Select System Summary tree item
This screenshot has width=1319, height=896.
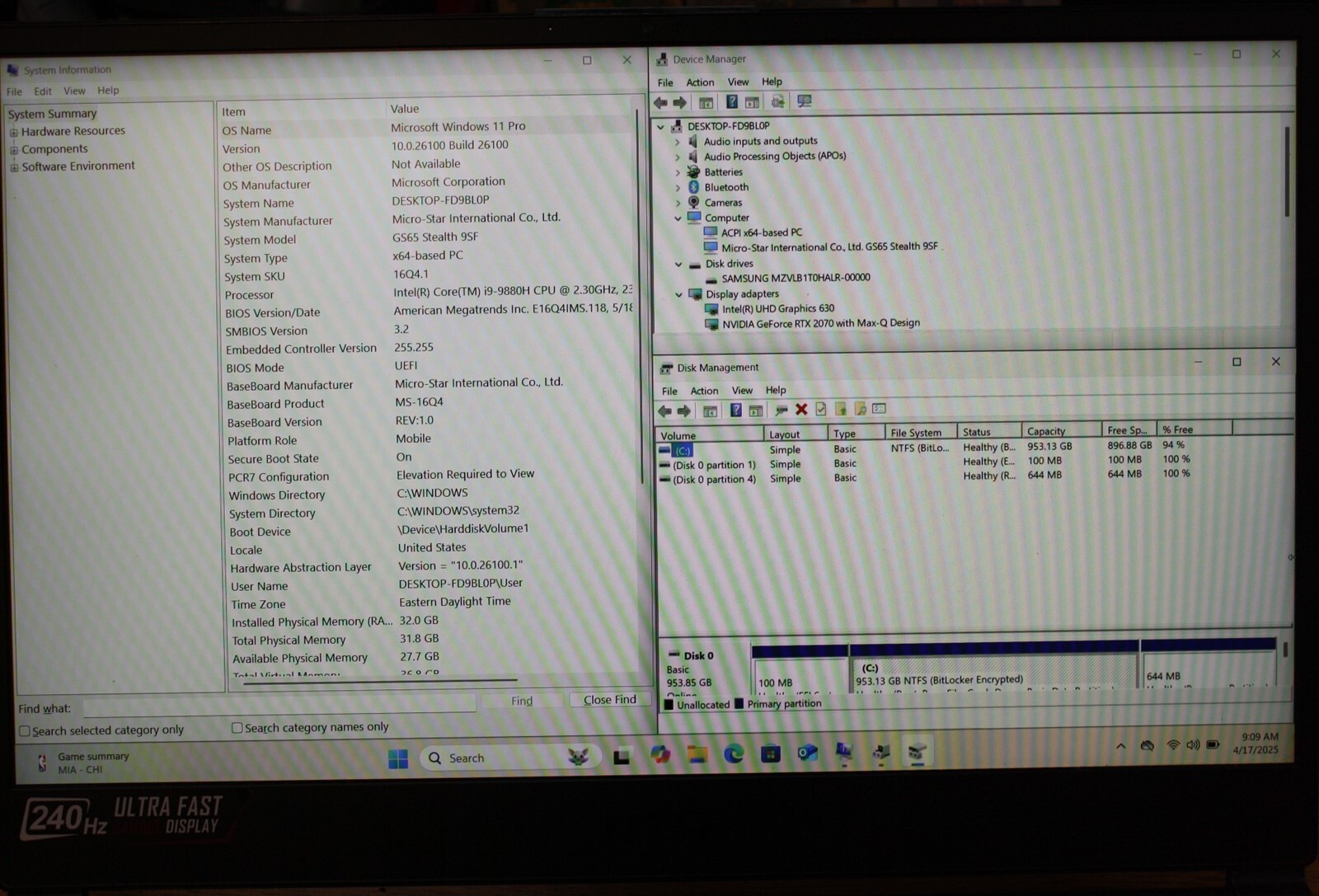tap(53, 114)
